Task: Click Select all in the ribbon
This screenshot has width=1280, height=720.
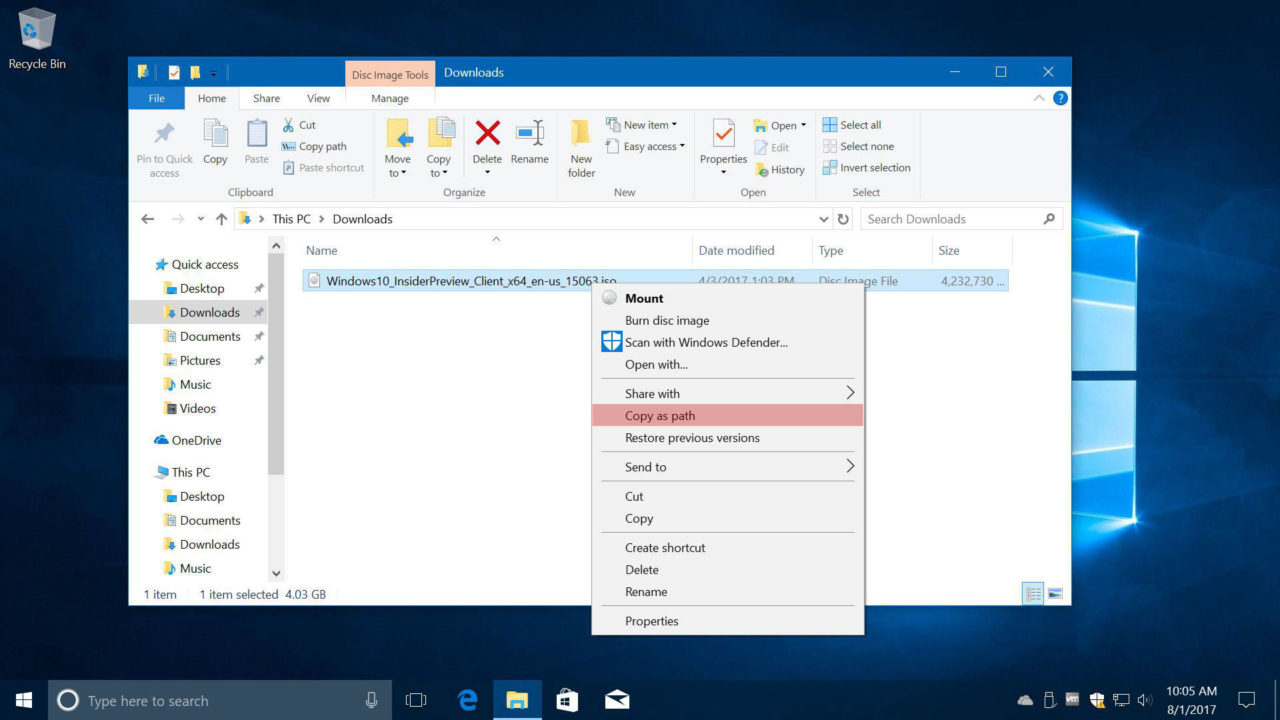Action: coord(851,125)
